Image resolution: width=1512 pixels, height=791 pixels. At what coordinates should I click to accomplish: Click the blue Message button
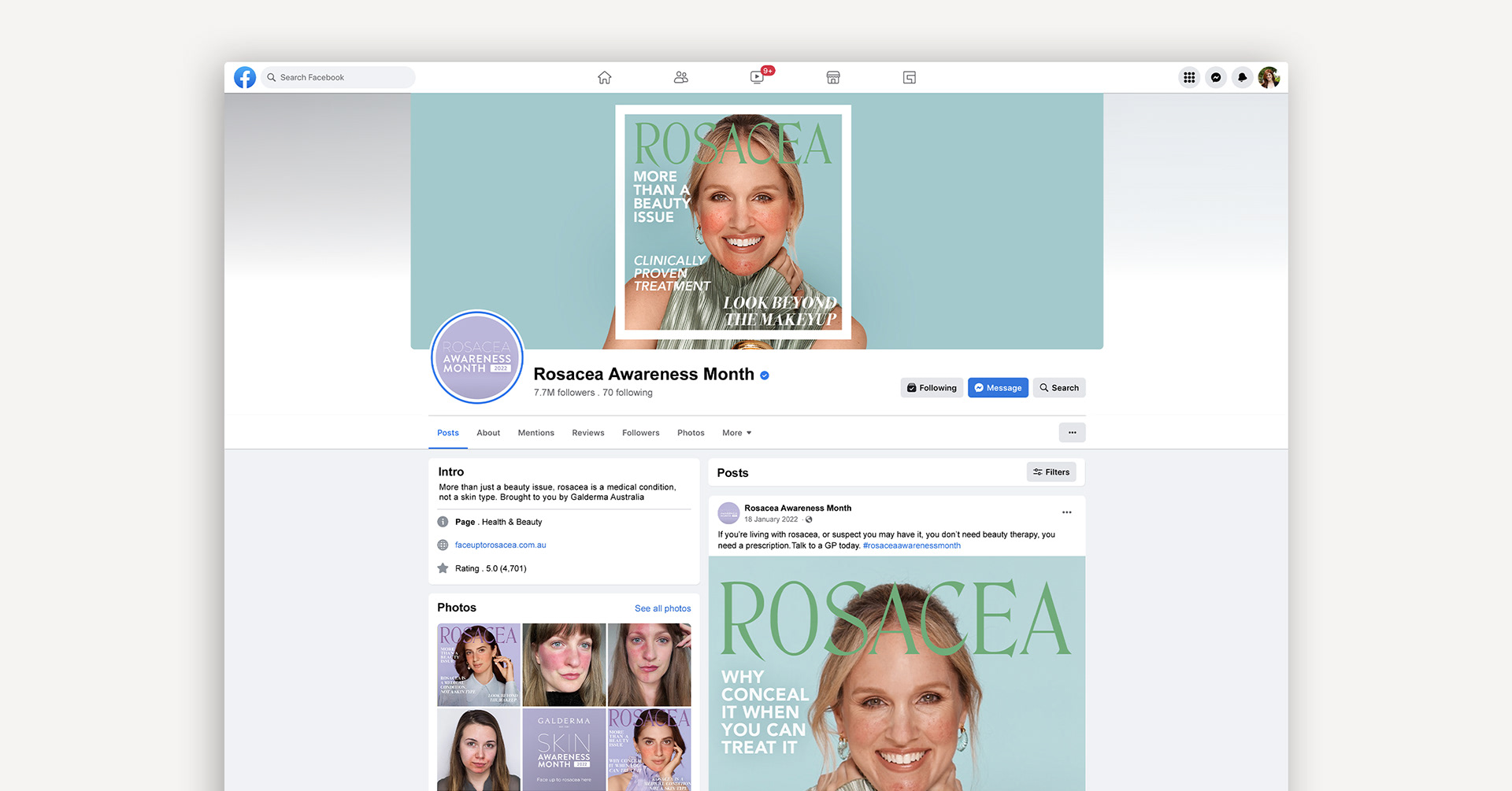[998, 387]
